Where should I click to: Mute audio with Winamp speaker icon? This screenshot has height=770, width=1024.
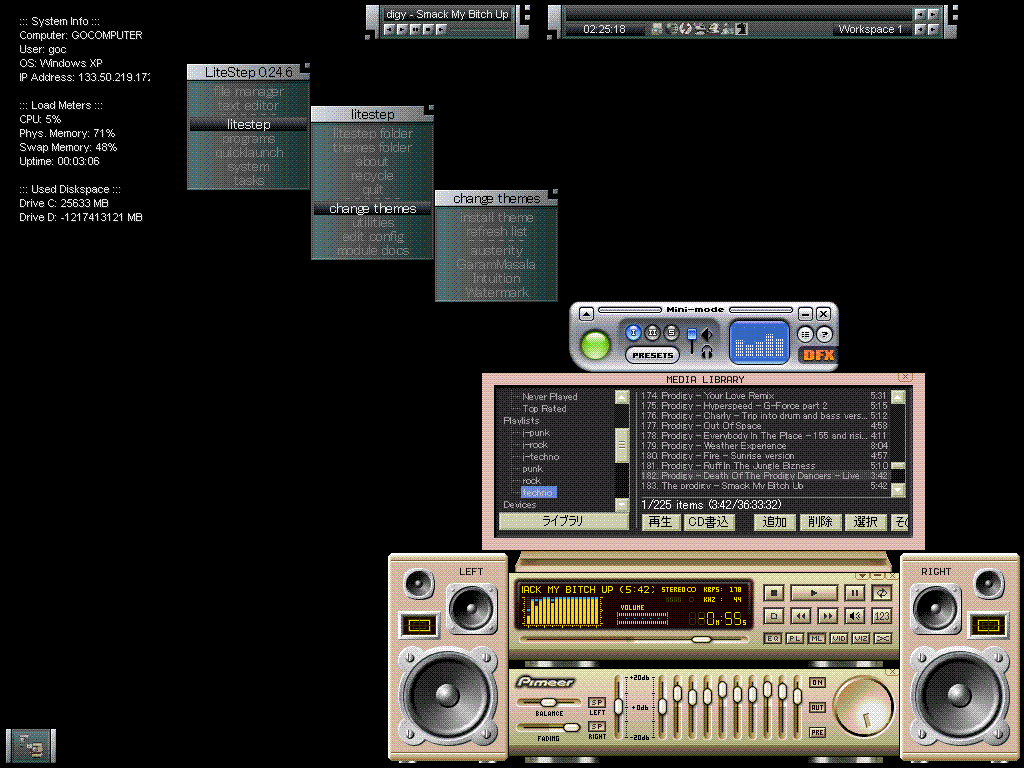[854, 615]
